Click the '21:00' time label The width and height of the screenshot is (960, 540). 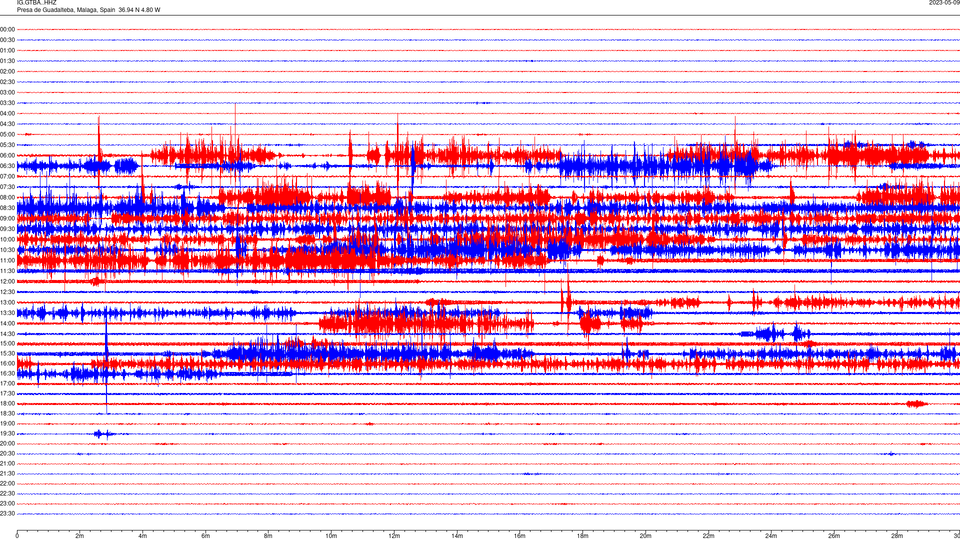7,463
